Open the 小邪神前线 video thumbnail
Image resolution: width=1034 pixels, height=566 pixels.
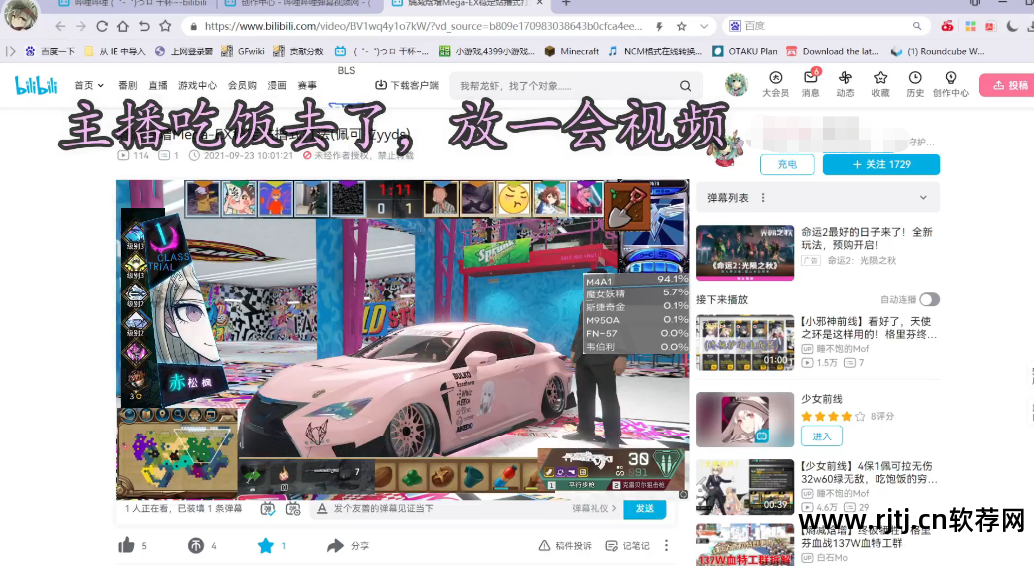point(745,342)
